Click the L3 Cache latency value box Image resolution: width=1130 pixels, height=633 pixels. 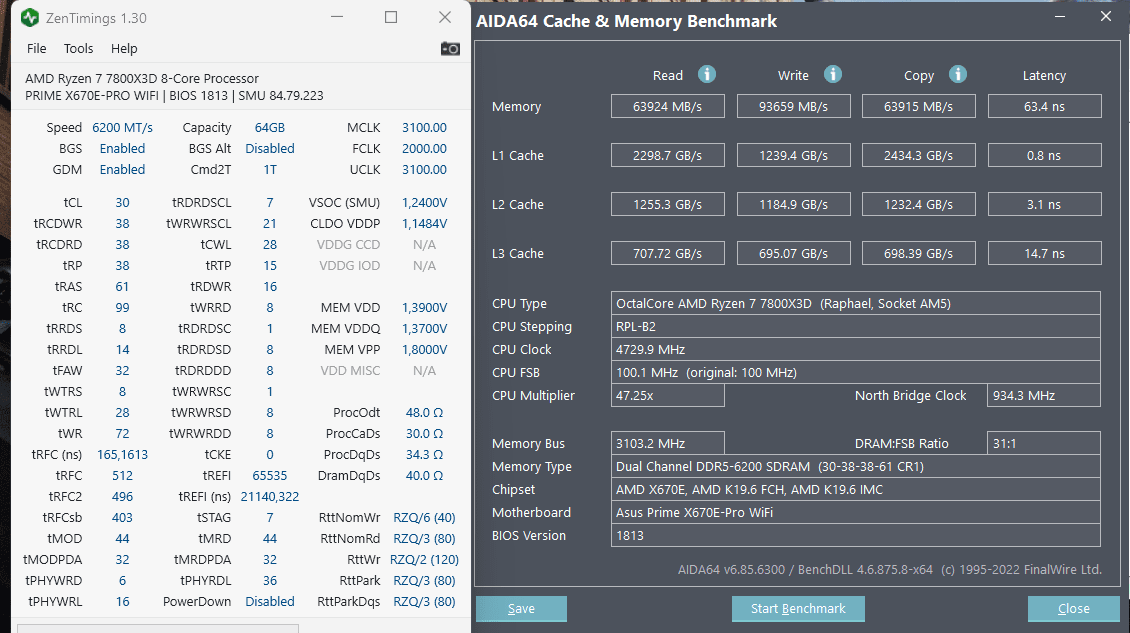click(x=1044, y=253)
